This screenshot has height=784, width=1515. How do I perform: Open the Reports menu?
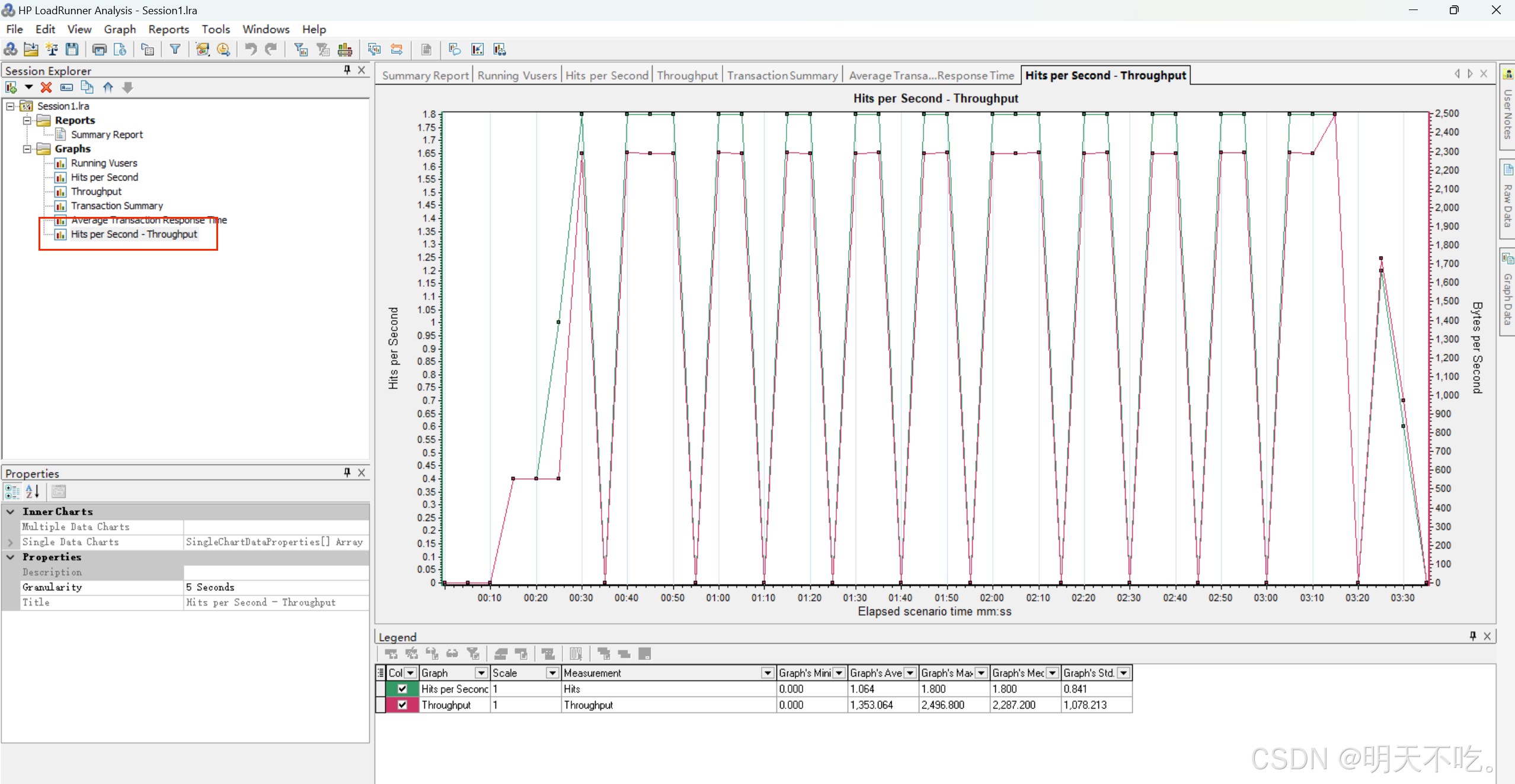coord(168,29)
